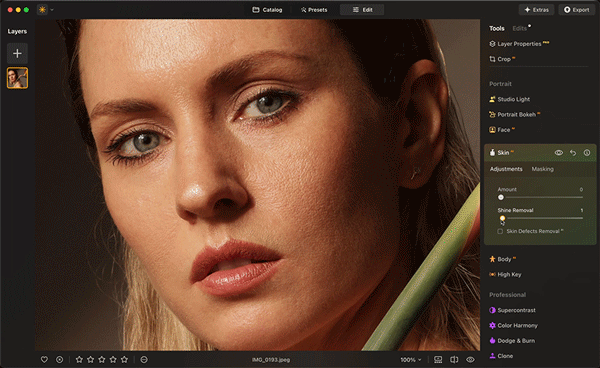Click the Portrait section heading
The width and height of the screenshot is (600, 368).
[500, 84]
